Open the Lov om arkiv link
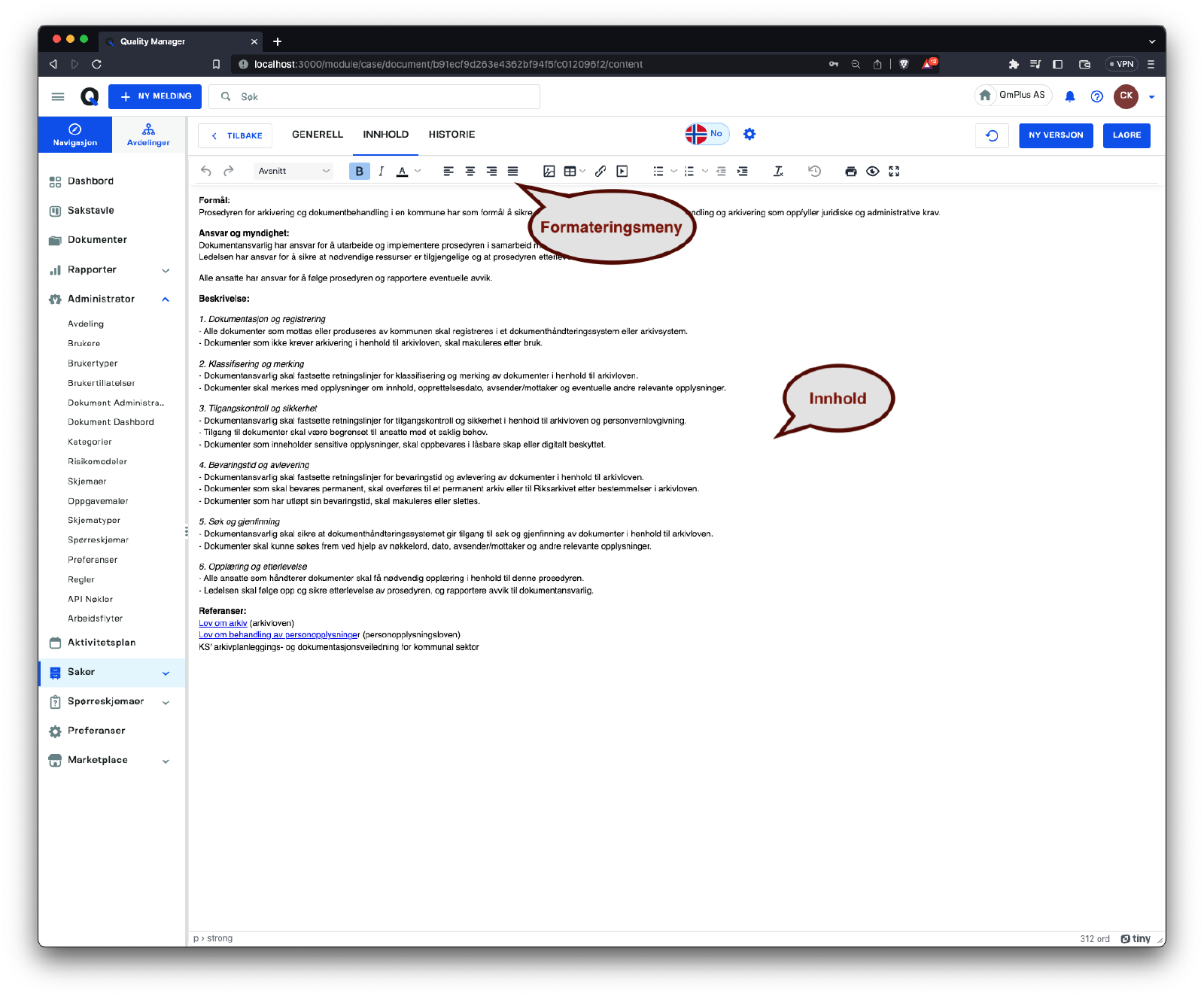Screen dimensions: 1204x997 tap(223, 623)
